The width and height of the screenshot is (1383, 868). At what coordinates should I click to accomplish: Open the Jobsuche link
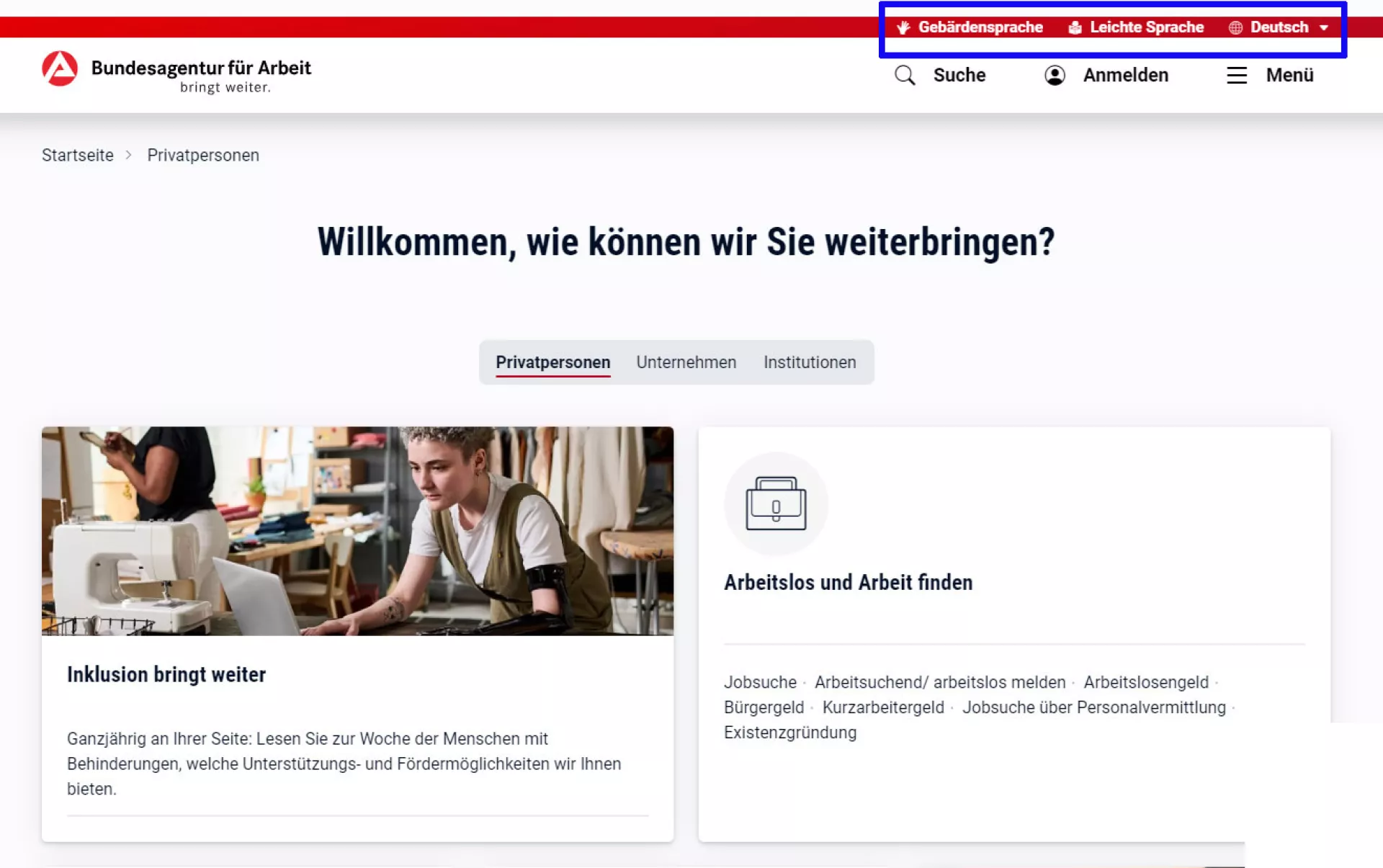click(x=759, y=682)
